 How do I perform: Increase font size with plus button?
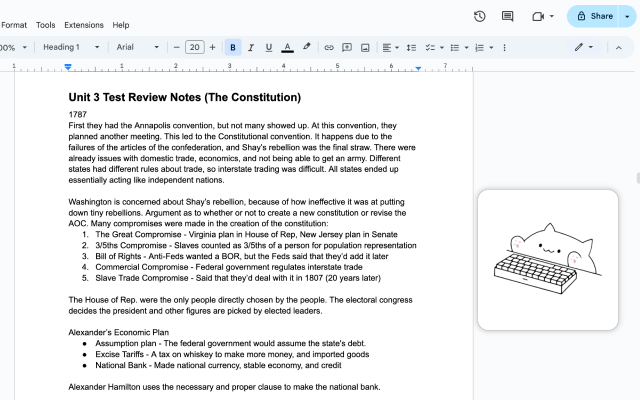[x=212, y=47]
